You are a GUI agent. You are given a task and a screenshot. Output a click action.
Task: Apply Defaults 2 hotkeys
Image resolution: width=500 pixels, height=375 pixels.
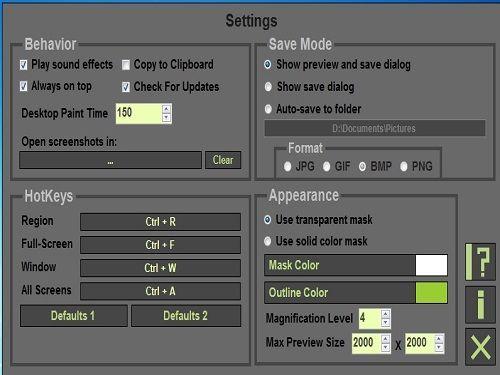186,316
